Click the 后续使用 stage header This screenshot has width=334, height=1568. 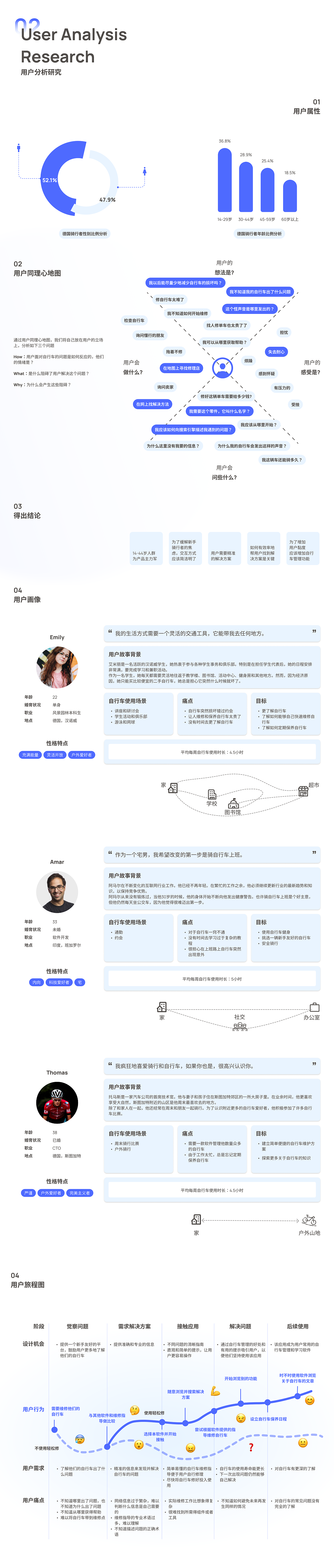click(x=297, y=1326)
